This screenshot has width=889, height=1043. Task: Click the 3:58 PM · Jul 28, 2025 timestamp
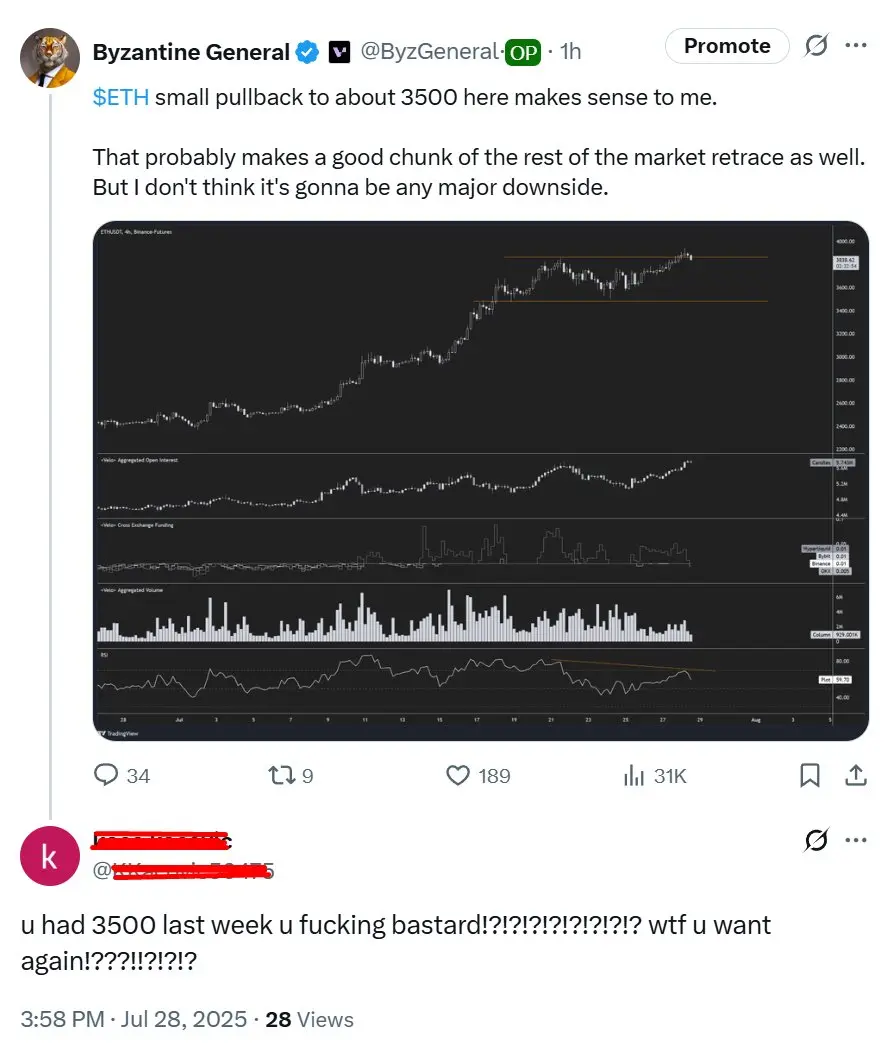point(134,1019)
